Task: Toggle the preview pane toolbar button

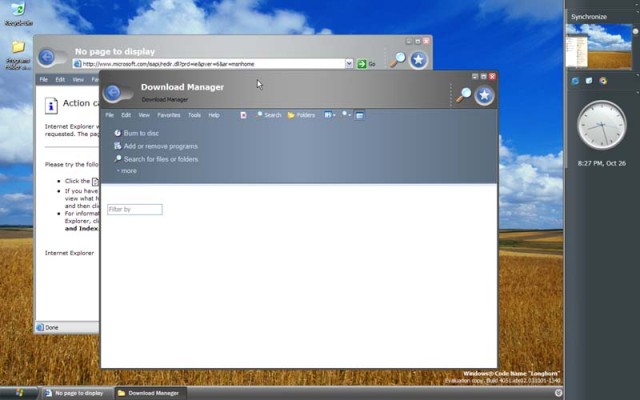Action: click(360, 116)
